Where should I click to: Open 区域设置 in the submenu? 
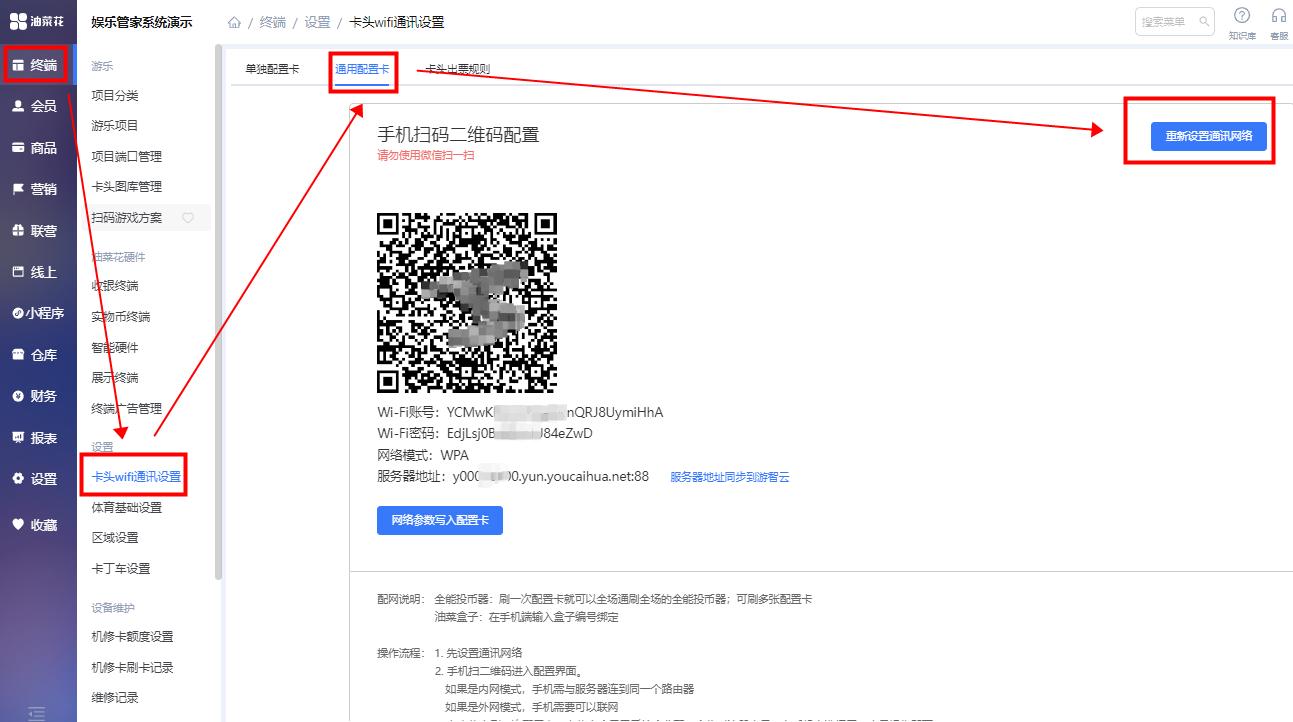point(115,538)
